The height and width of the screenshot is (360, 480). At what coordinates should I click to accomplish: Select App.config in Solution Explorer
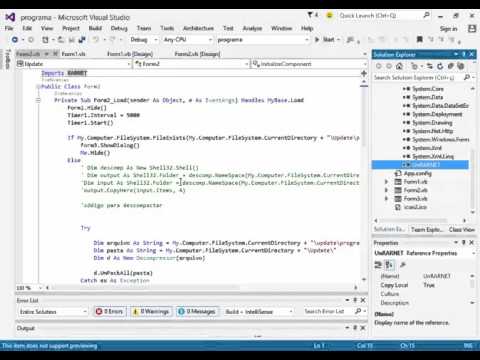click(417, 173)
